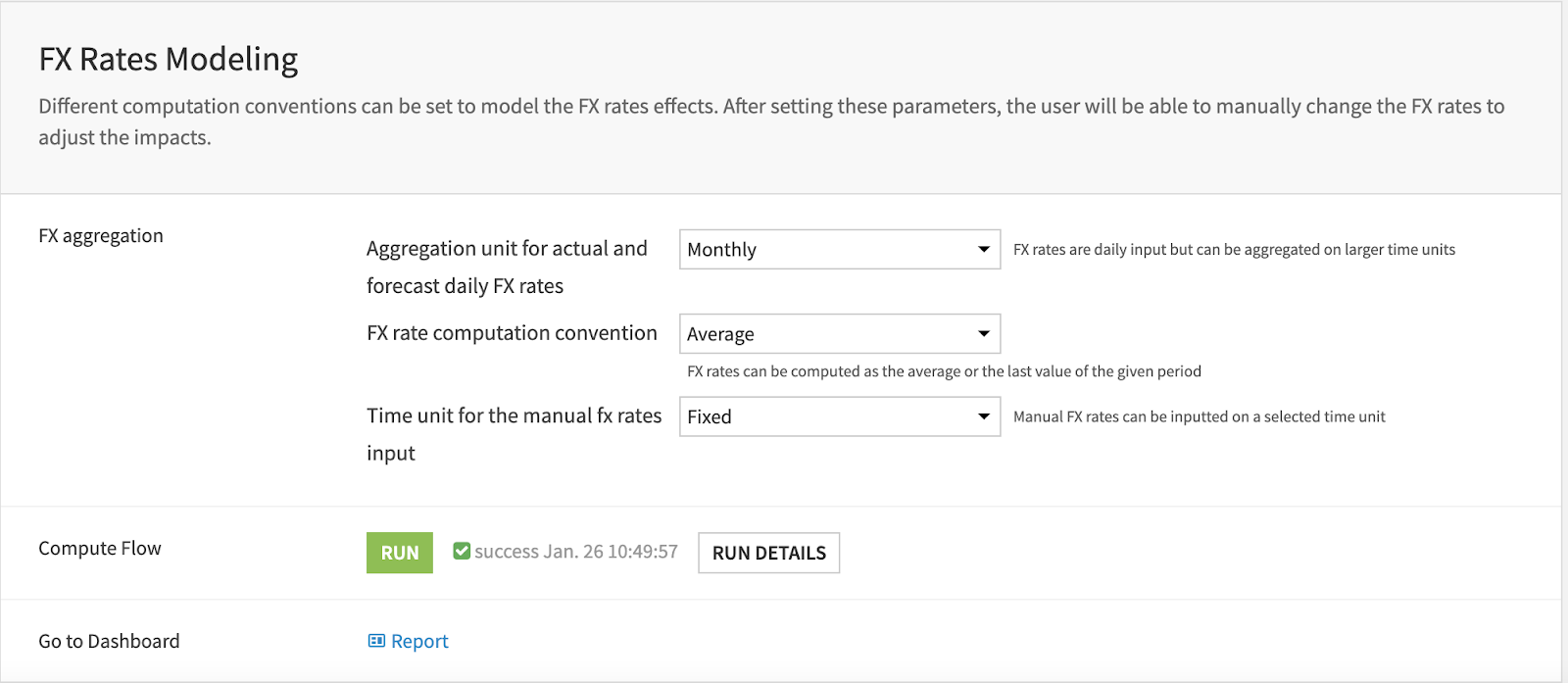Click the success Jan. 26 timestamp text
The image size is (1568, 683).
[x=576, y=552]
